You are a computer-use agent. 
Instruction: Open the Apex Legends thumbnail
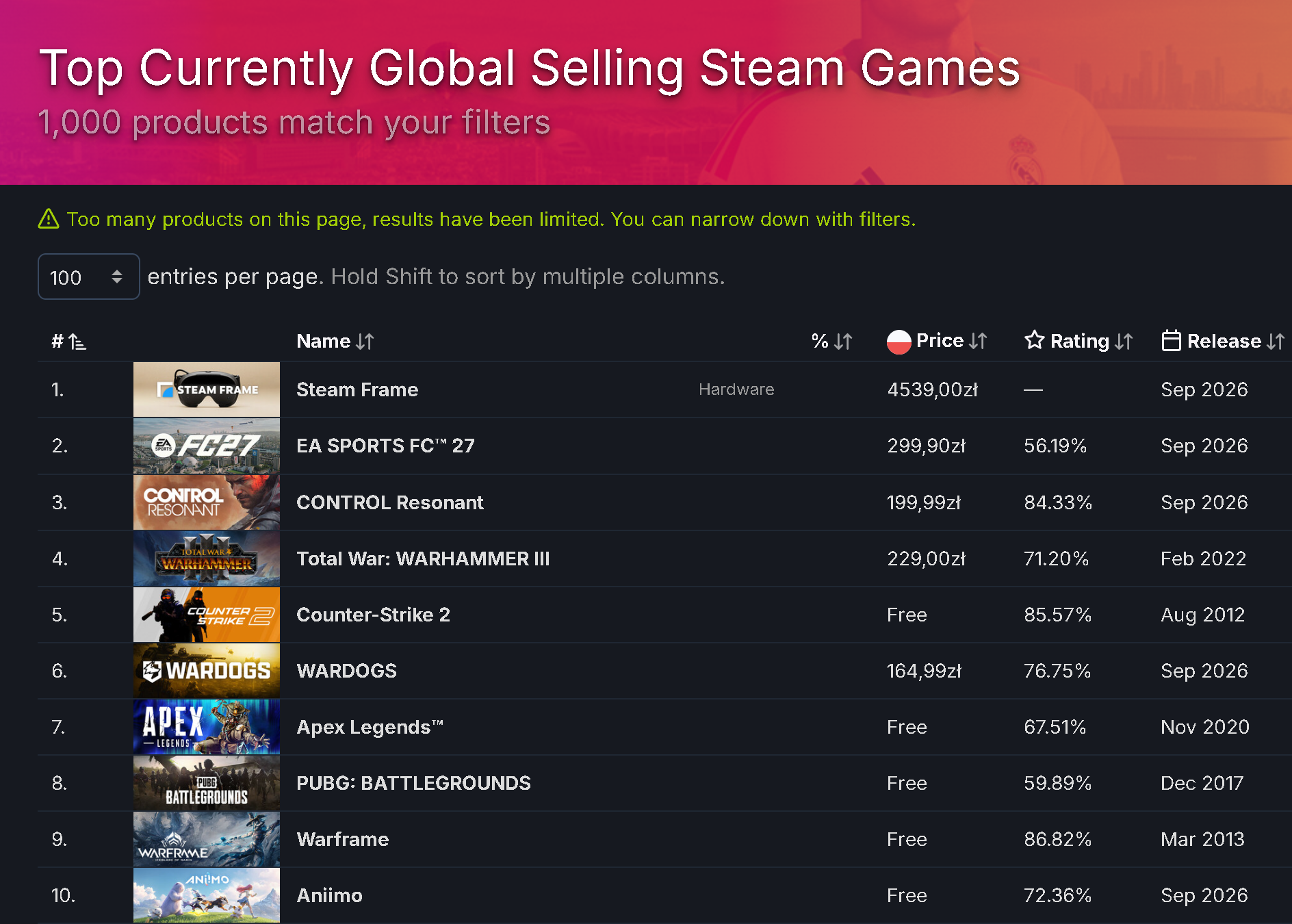tap(207, 727)
